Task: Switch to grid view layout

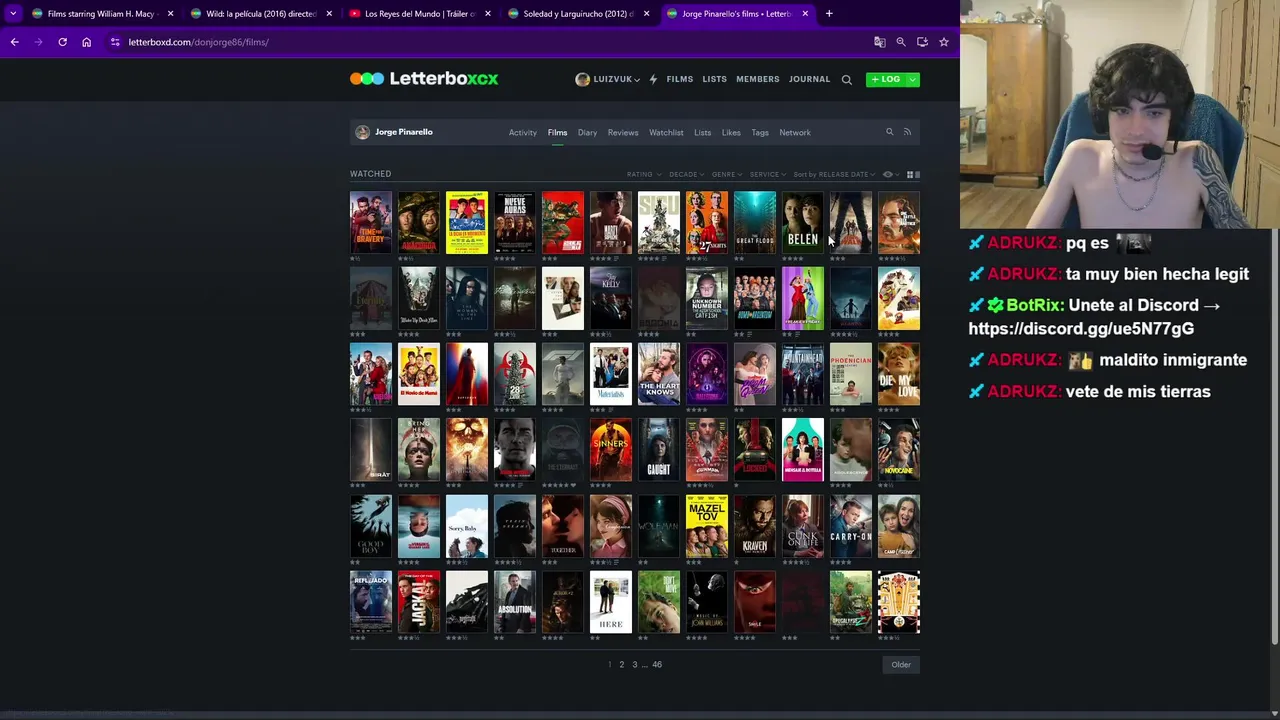Action: pos(909,174)
